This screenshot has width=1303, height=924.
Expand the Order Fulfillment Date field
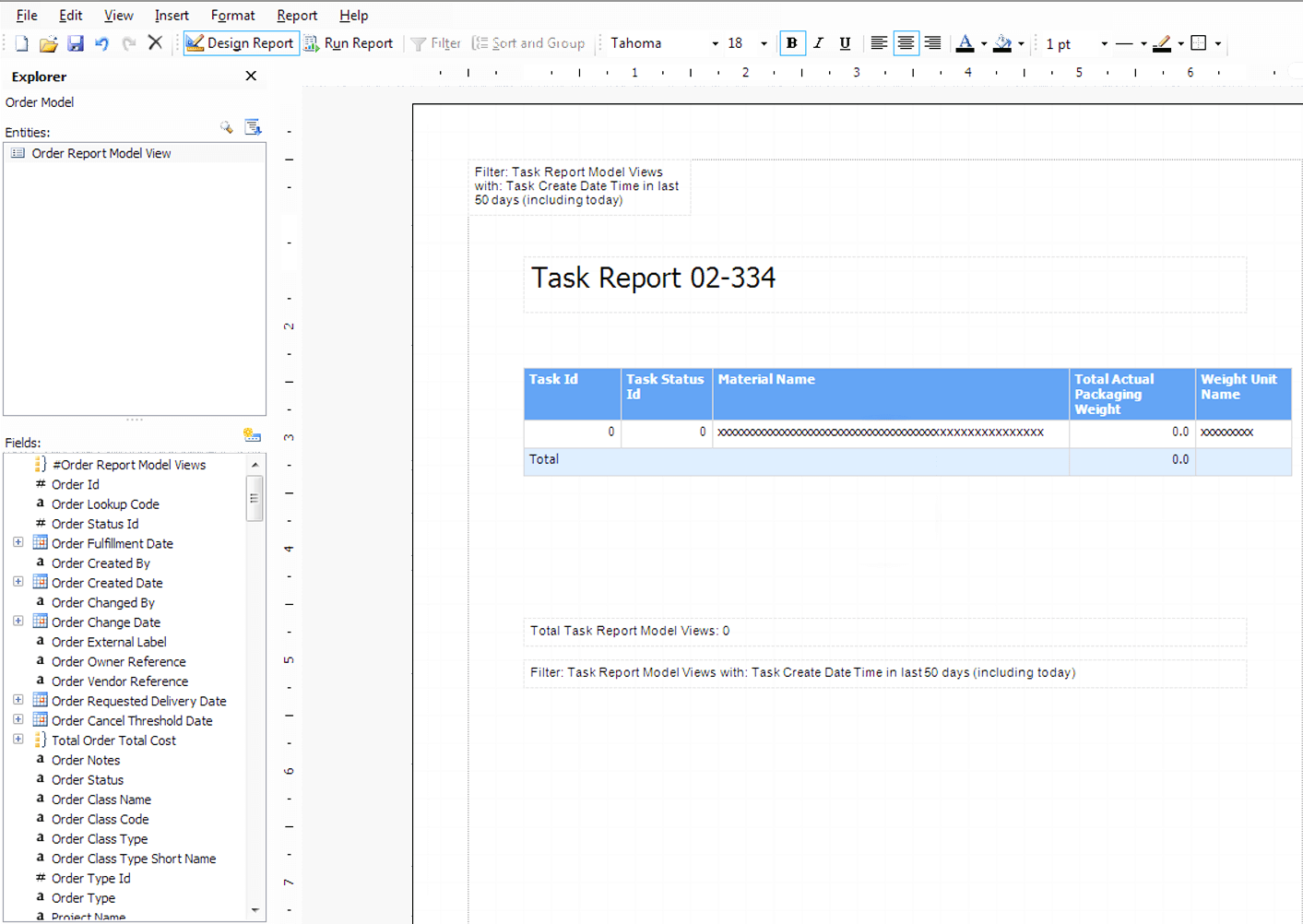click(x=18, y=543)
